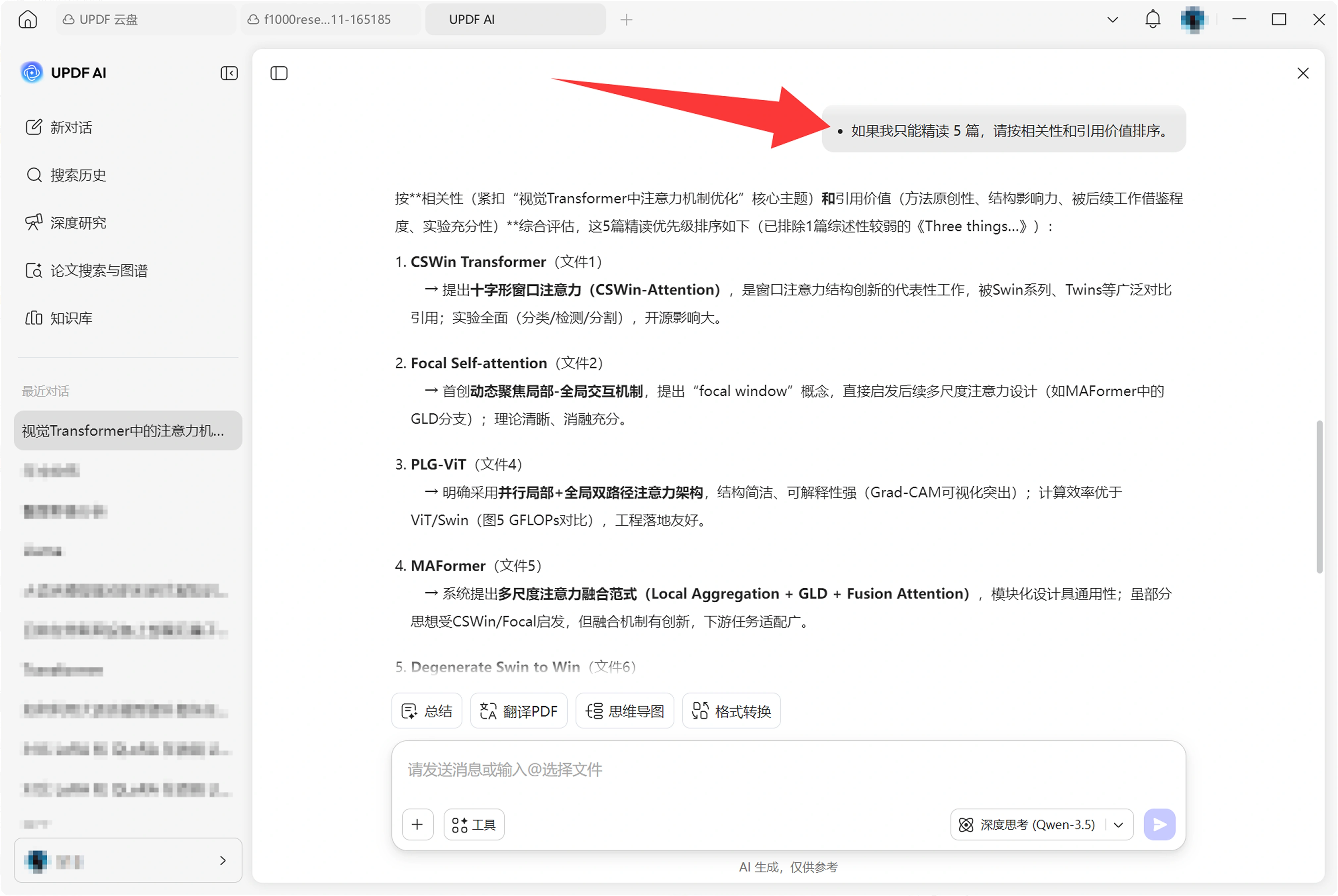Open 论文搜索与图谱
Viewport: 1338px width, 896px height.
pyautogui.click(x=128, y=270)
